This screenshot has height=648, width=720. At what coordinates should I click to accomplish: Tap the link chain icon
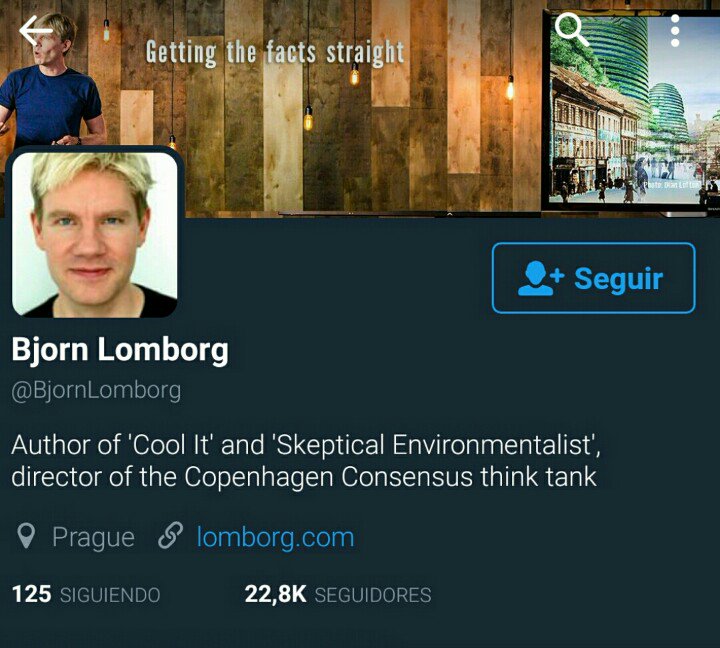[170, 536]
